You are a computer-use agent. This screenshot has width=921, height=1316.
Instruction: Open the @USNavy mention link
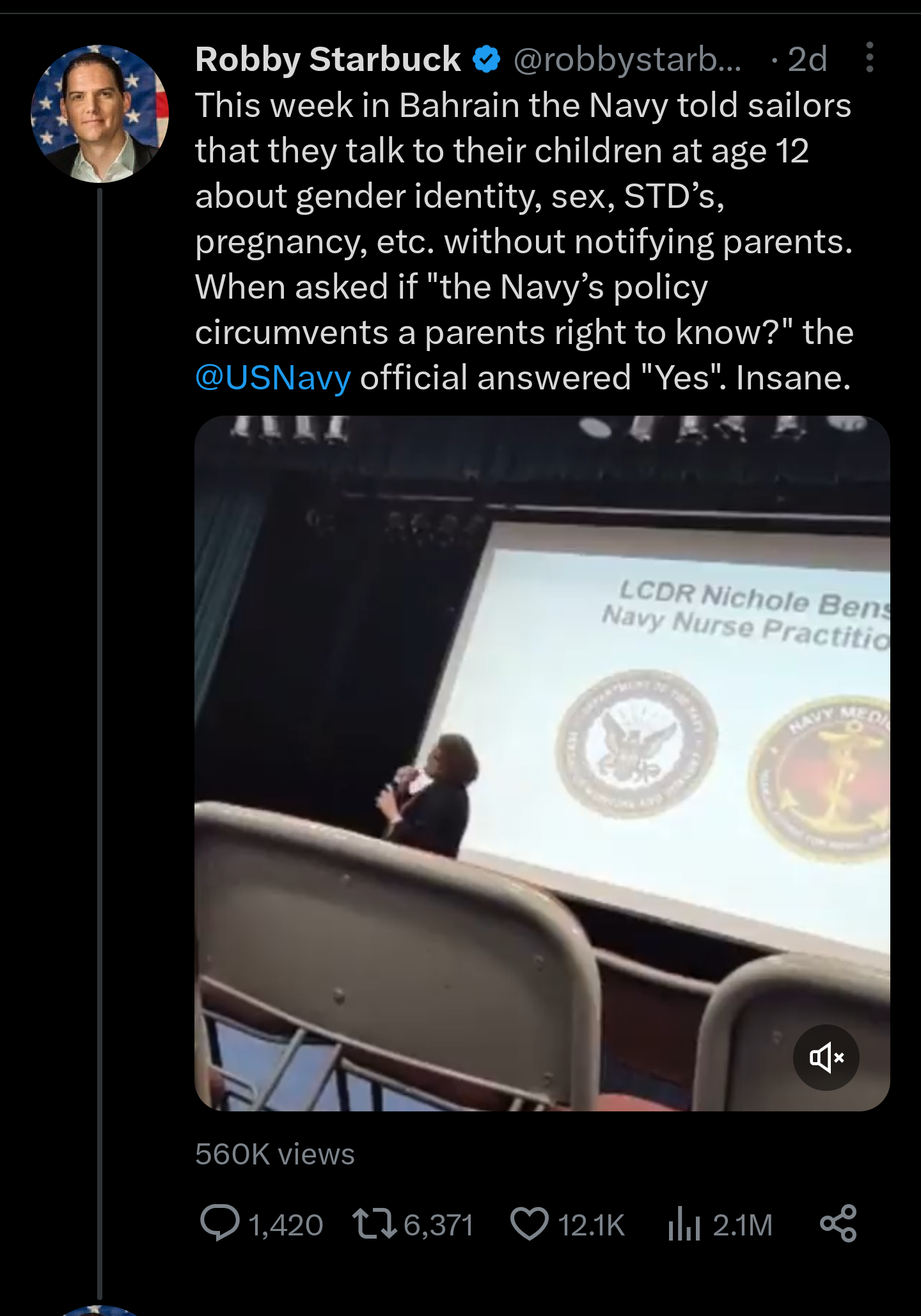(x=273, y=377)
